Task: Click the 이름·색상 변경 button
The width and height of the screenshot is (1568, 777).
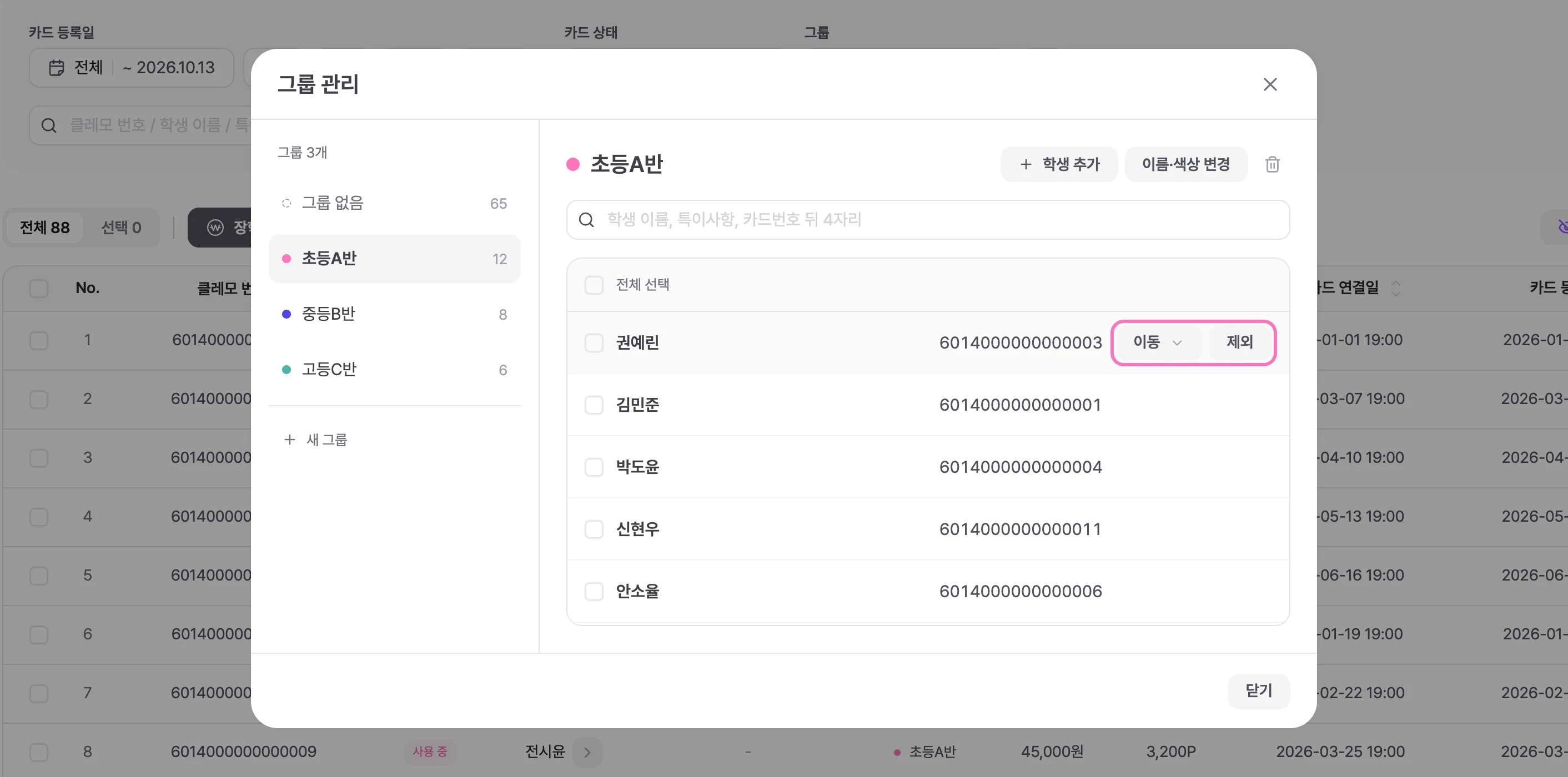Action: click(x=1186, y=164)
